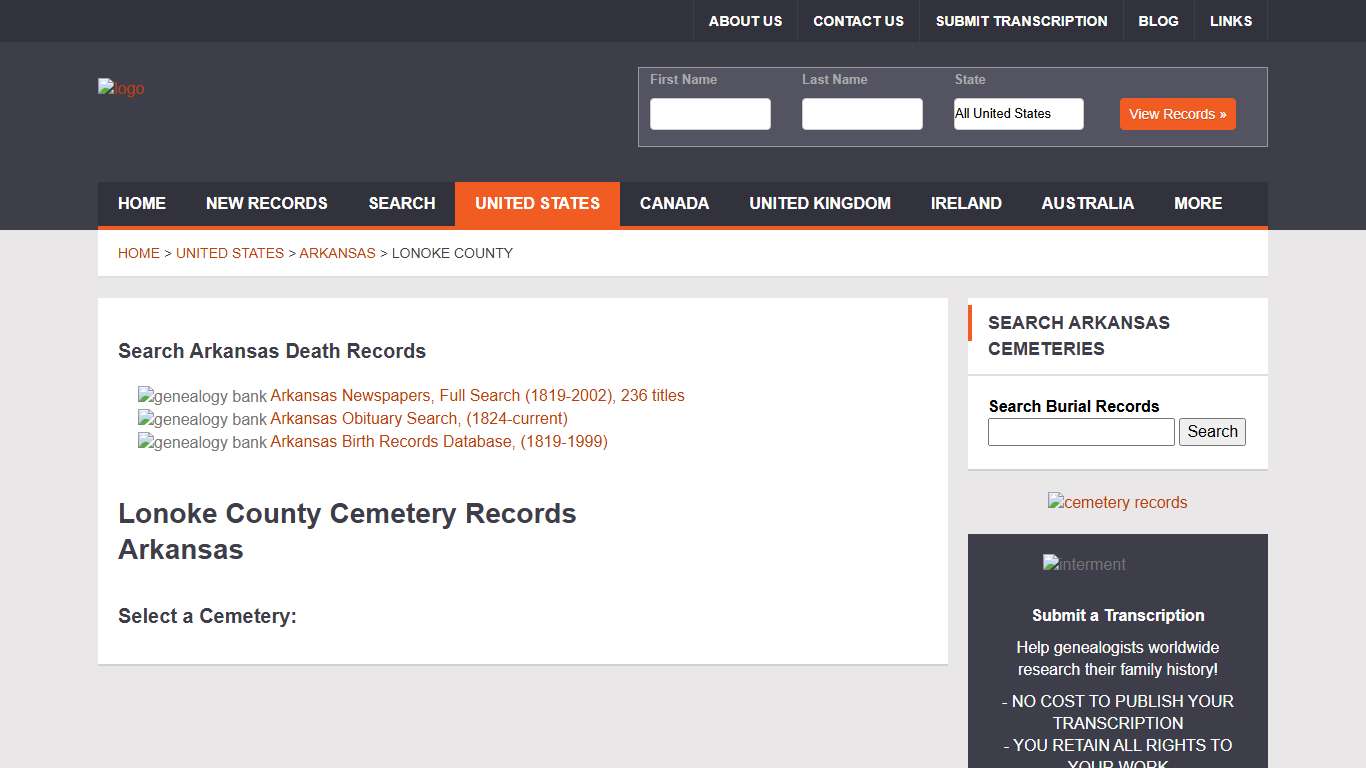Screen dimensions: 1366x768
Task: Click inside the First Name field
Action: tap(710, 114)
